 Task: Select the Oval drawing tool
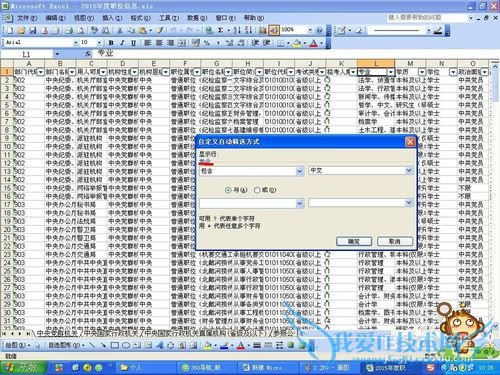[126, 345]
